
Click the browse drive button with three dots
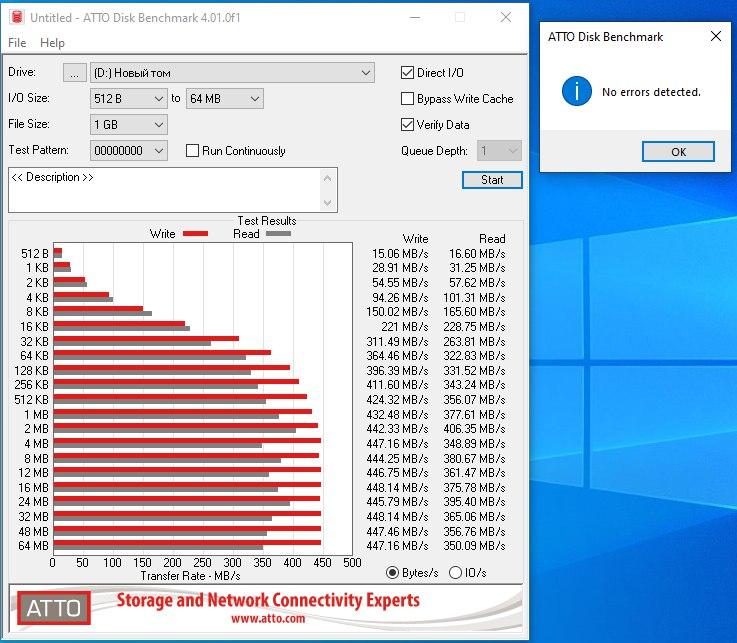click(x=74, y=73)
